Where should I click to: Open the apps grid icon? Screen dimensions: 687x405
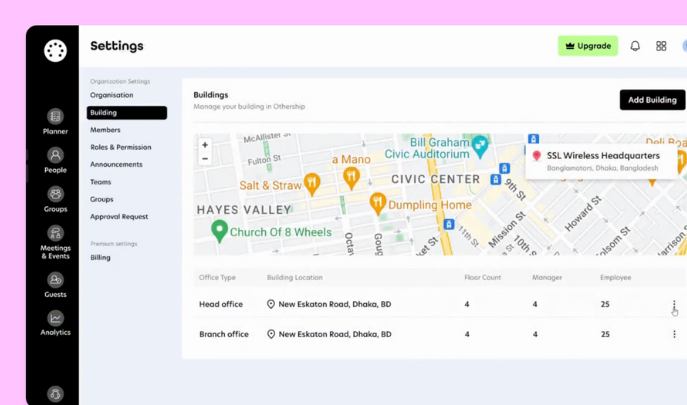point(661,46)
